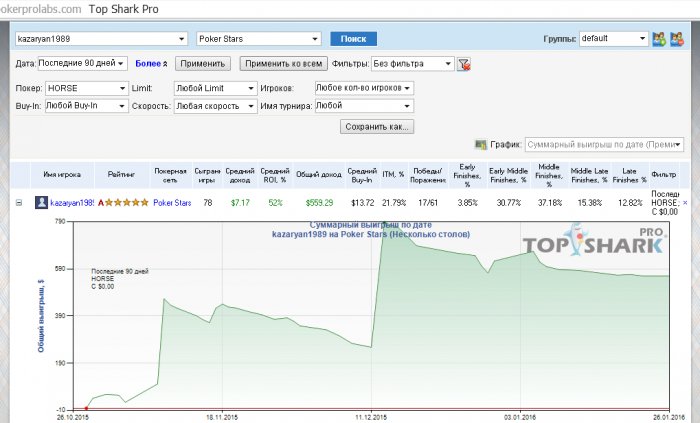
Task: Open the Limit Любой Limit dropdown
Action: 216,88
